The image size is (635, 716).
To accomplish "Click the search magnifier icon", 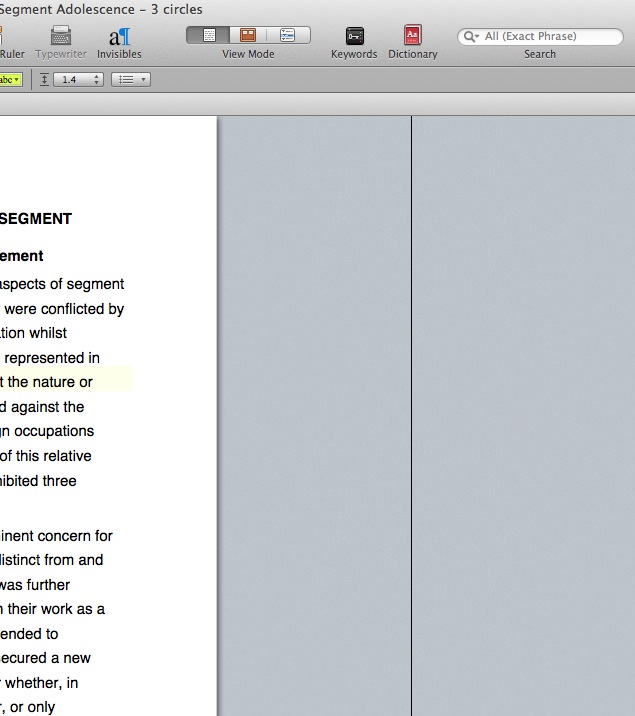I will point(471,37).
